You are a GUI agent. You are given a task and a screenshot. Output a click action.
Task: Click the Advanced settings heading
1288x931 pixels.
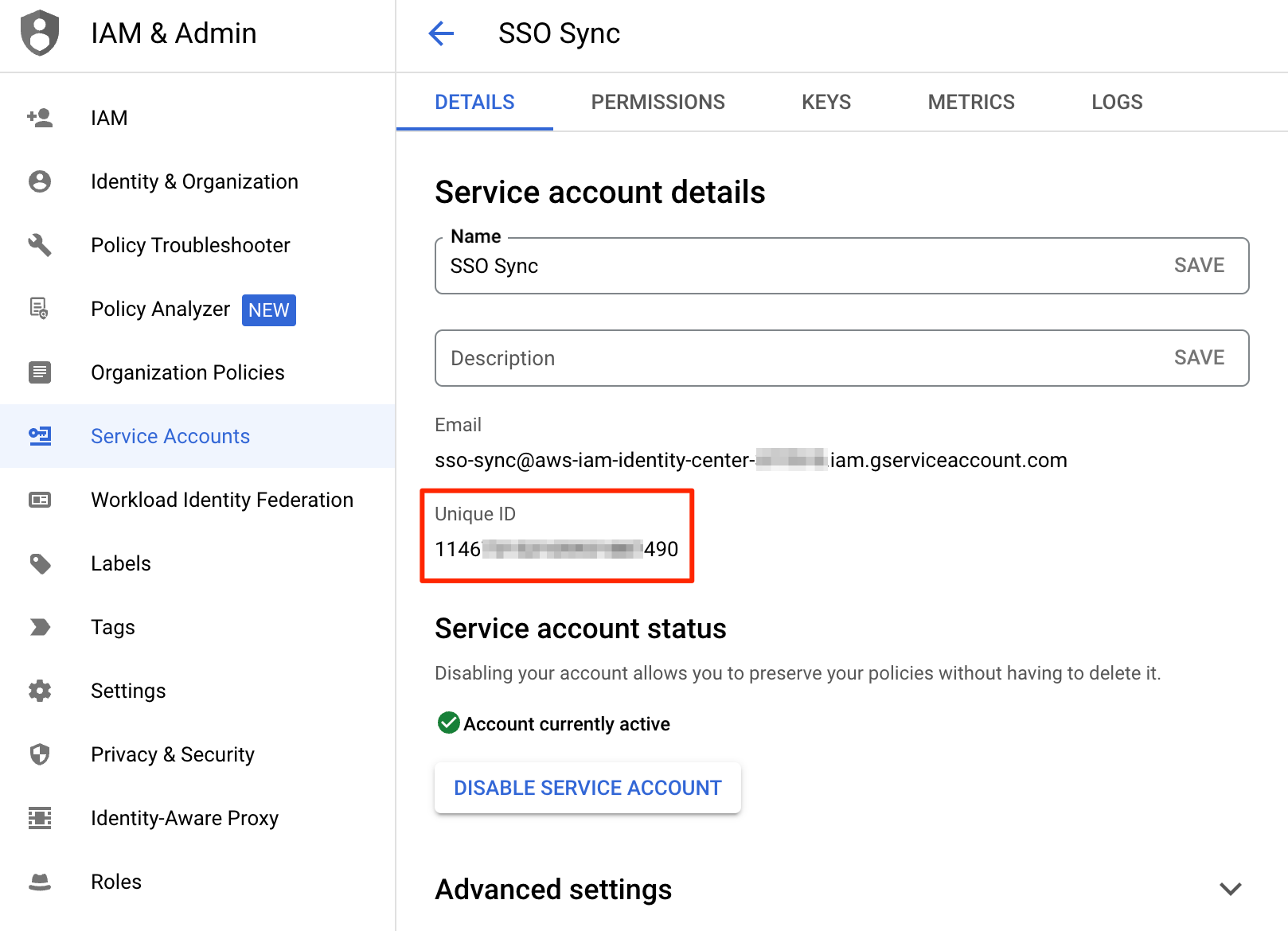point(553,889)
